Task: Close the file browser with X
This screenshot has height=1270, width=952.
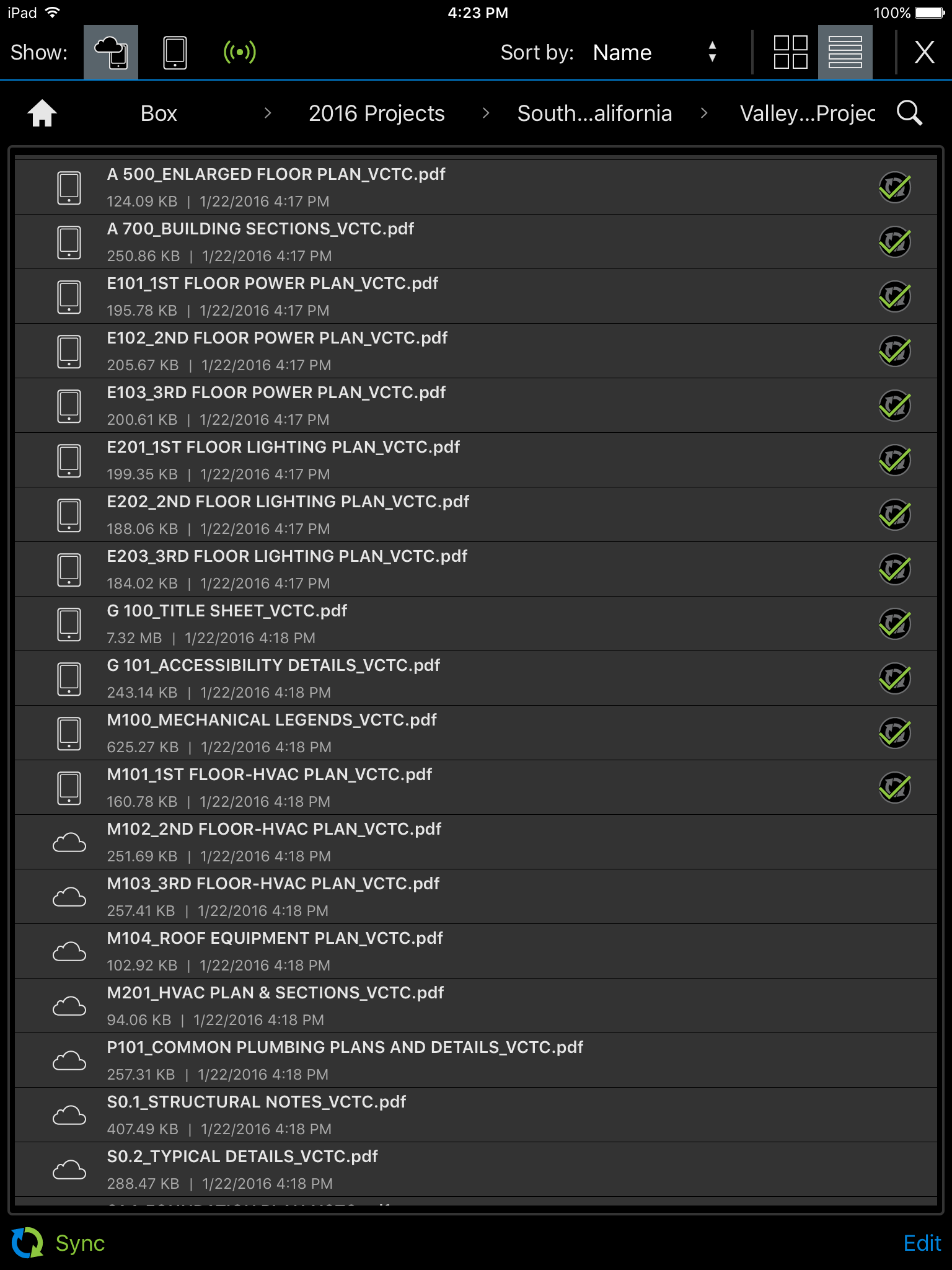Action: (924, 53)
